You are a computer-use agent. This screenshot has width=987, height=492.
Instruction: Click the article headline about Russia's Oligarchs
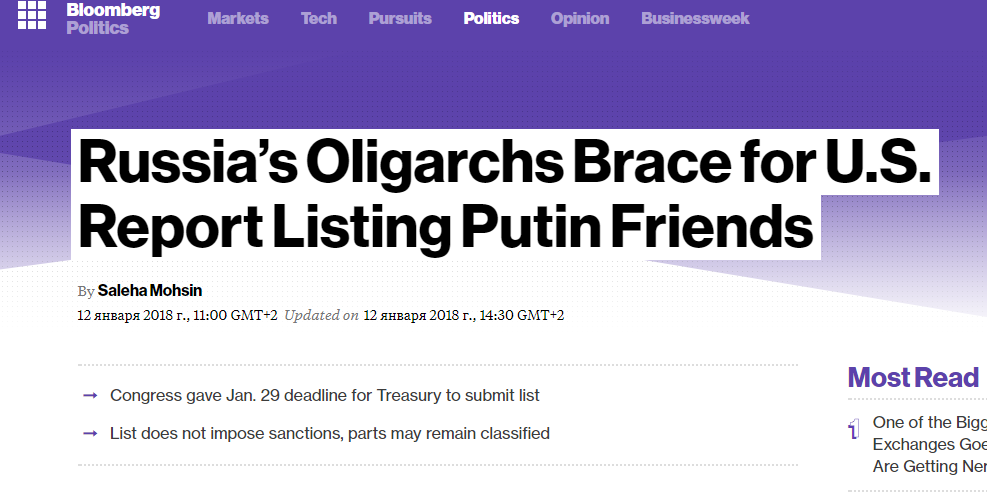point(504,194)
